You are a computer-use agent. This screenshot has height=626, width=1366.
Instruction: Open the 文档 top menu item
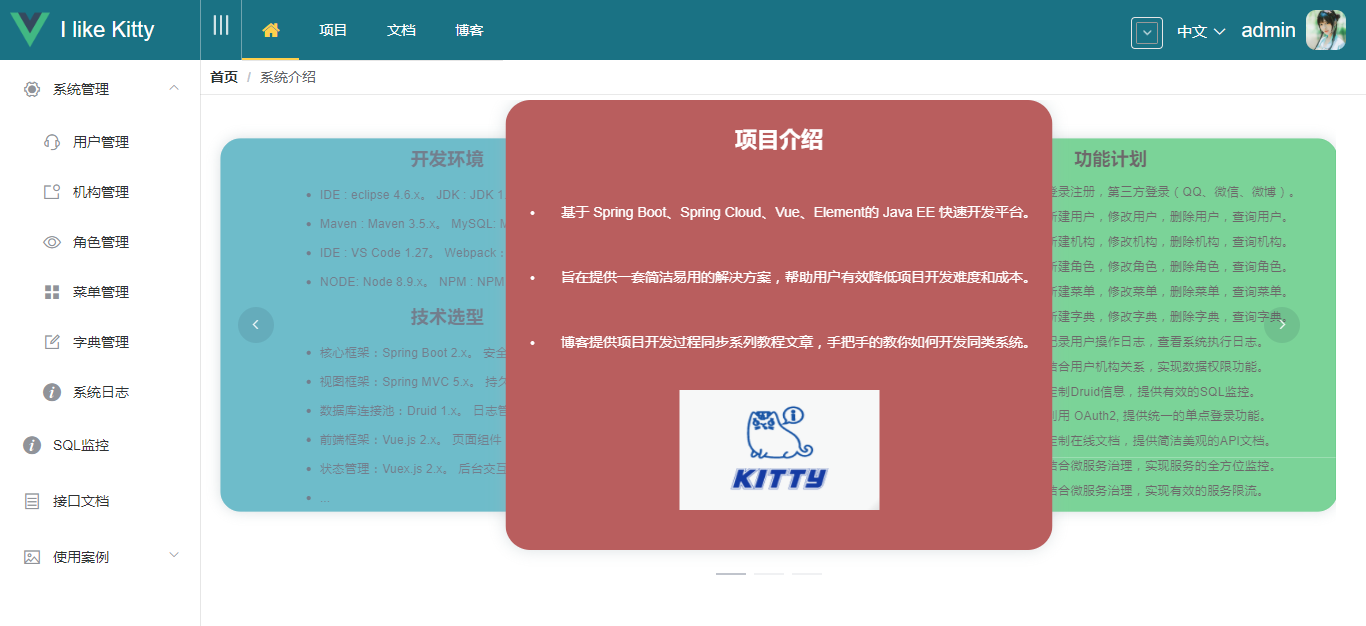pos(401,30)
